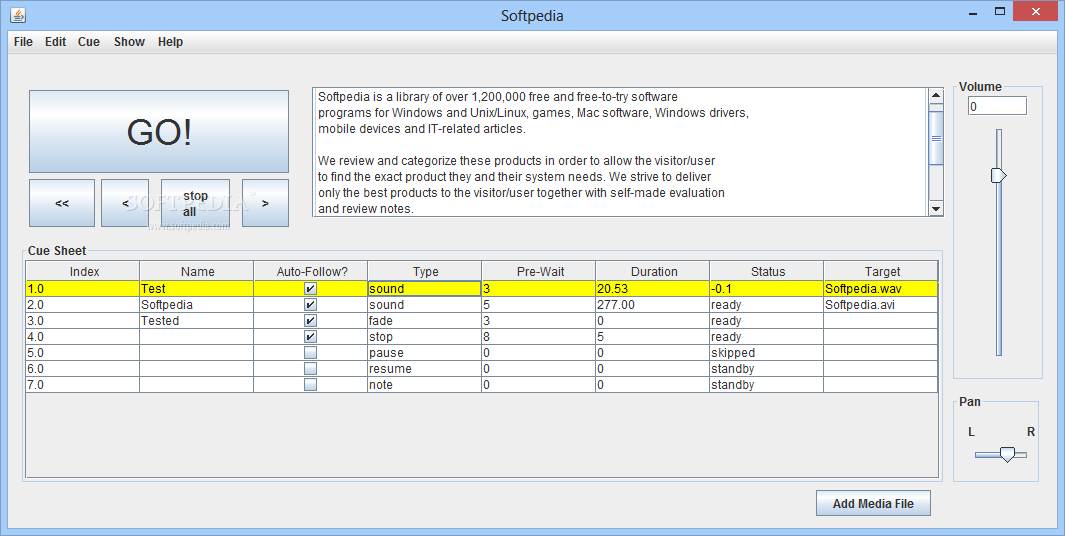Click the '-0.1' status cell
1065x536 pixels.
point(767,289)
